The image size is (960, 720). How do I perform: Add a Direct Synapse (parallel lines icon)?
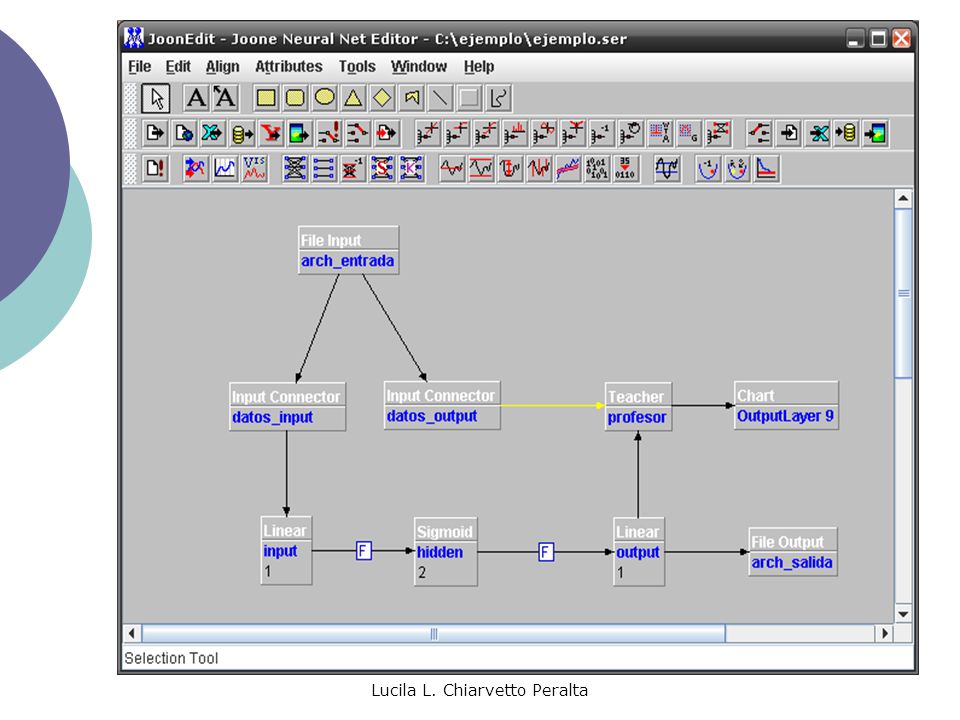[323, 168]
